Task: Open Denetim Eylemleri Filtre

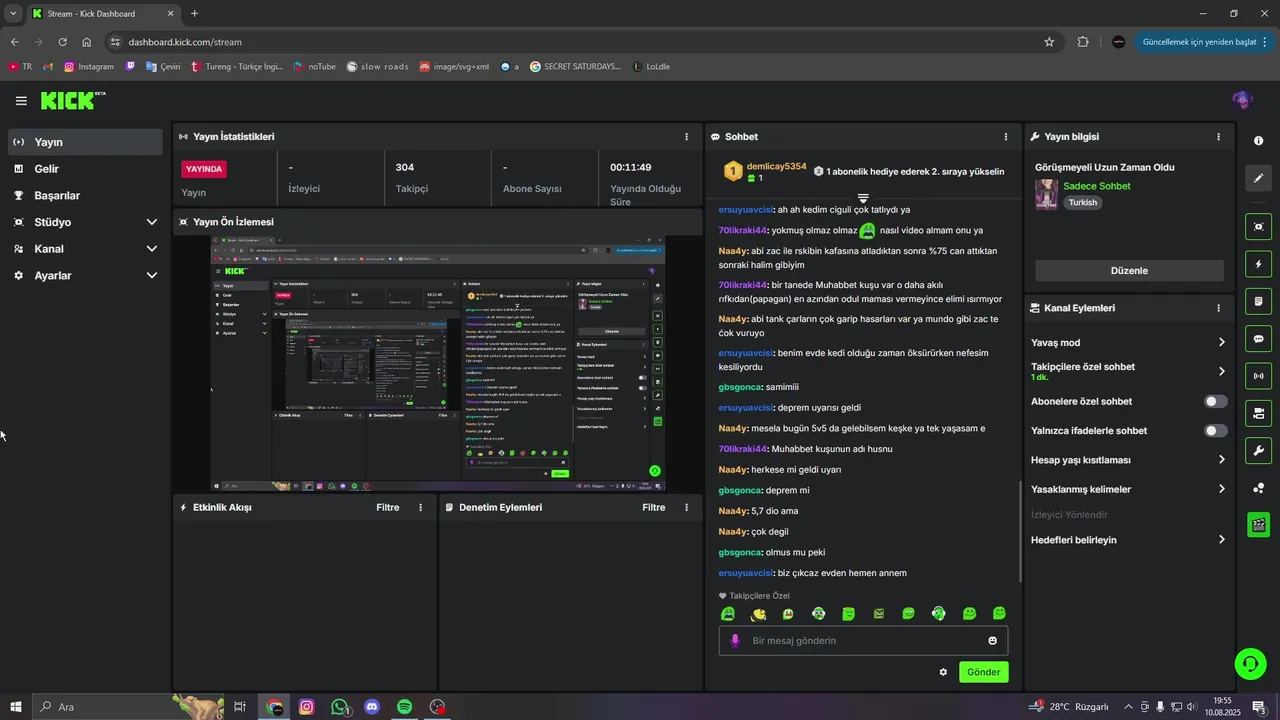Action: 654,508
